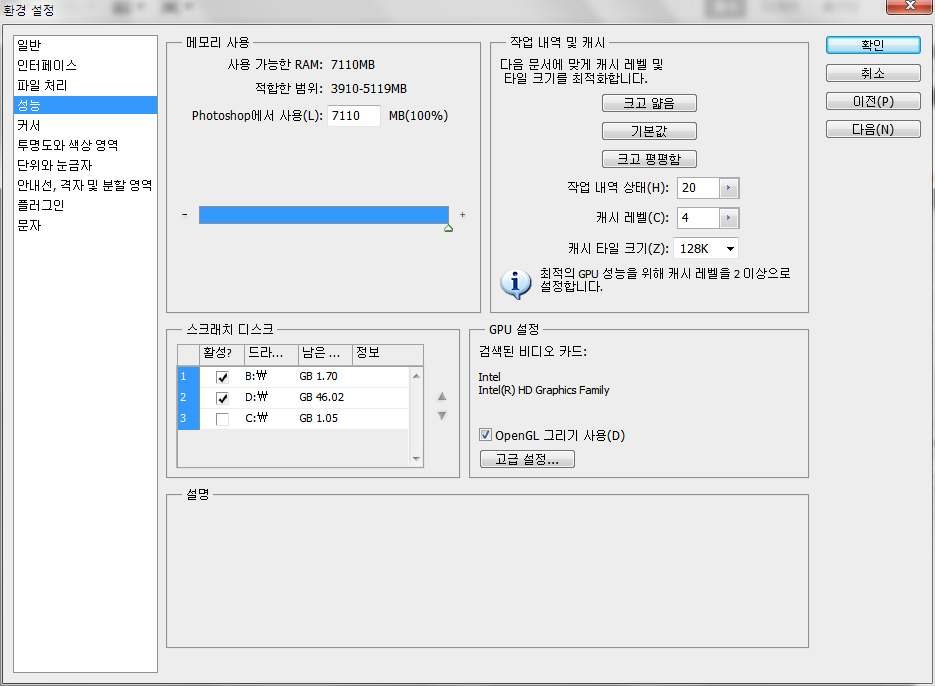The height and width of the screenshot is (686, 935).
Task: Toggle OpenGL 그리기 사용(D) checkbox
Action: (x=485, y=435)
